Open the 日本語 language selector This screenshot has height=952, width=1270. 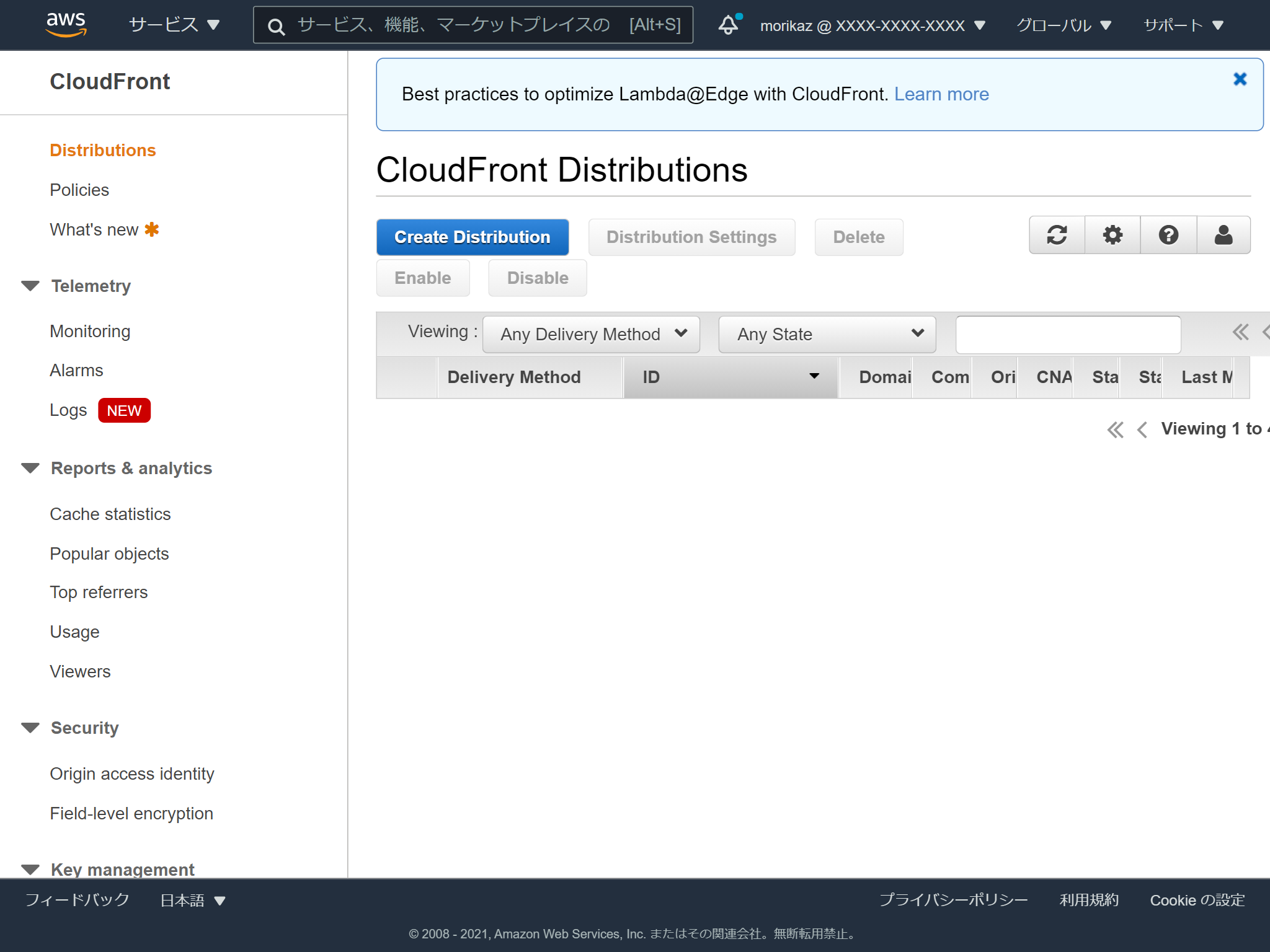(x=190, y=900)
